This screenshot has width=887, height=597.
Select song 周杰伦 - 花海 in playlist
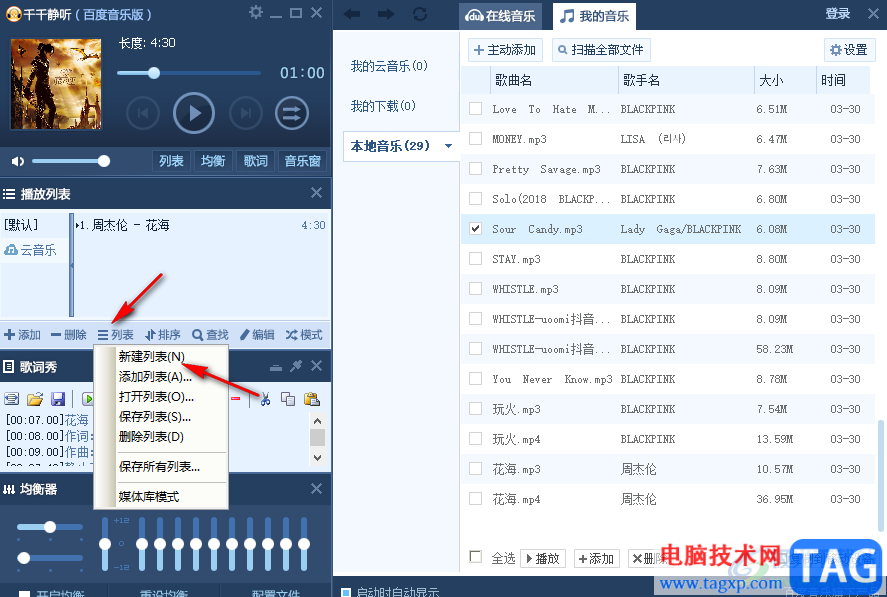coord(201,225)
